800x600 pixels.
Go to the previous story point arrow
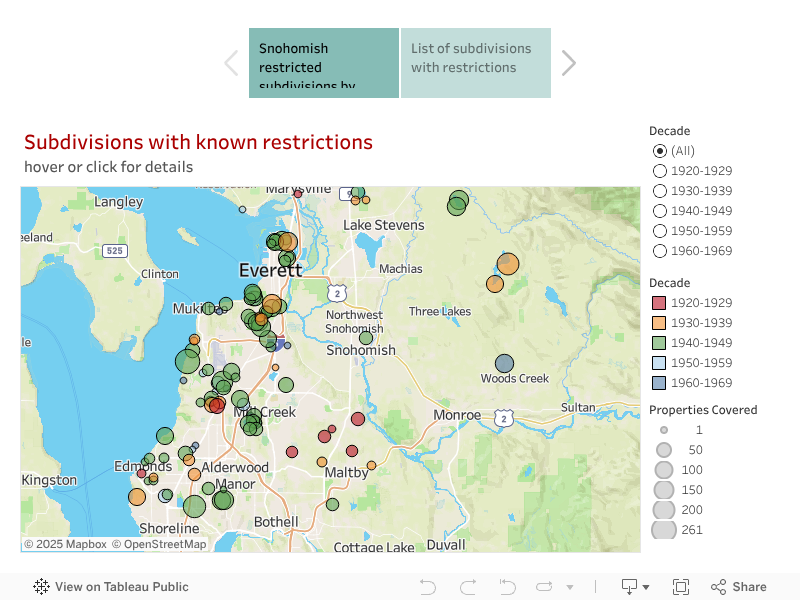click(231, 63)
